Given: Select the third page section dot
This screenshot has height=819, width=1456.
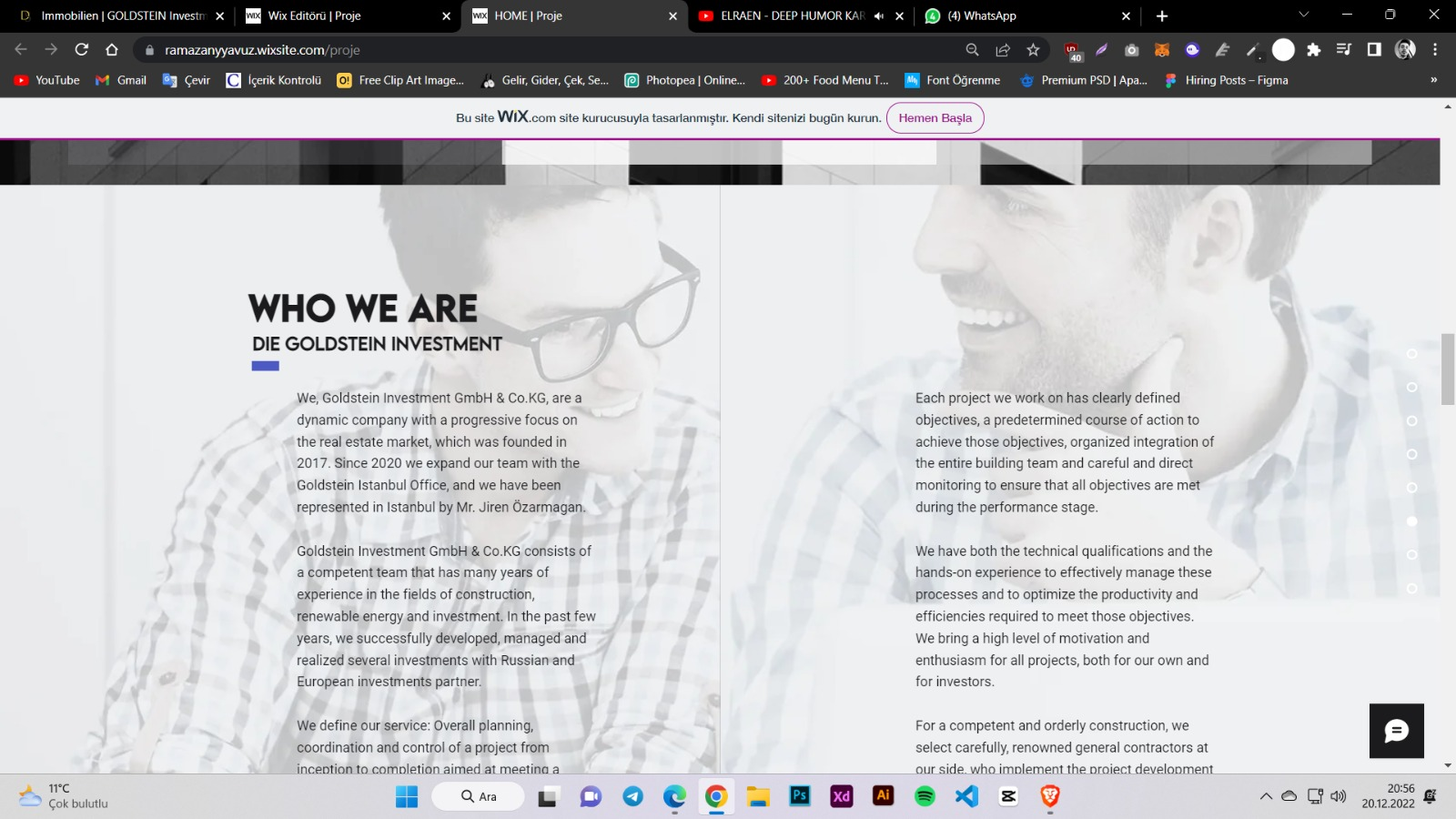Looking at the screenshot, I should (x=1412, y=421).
